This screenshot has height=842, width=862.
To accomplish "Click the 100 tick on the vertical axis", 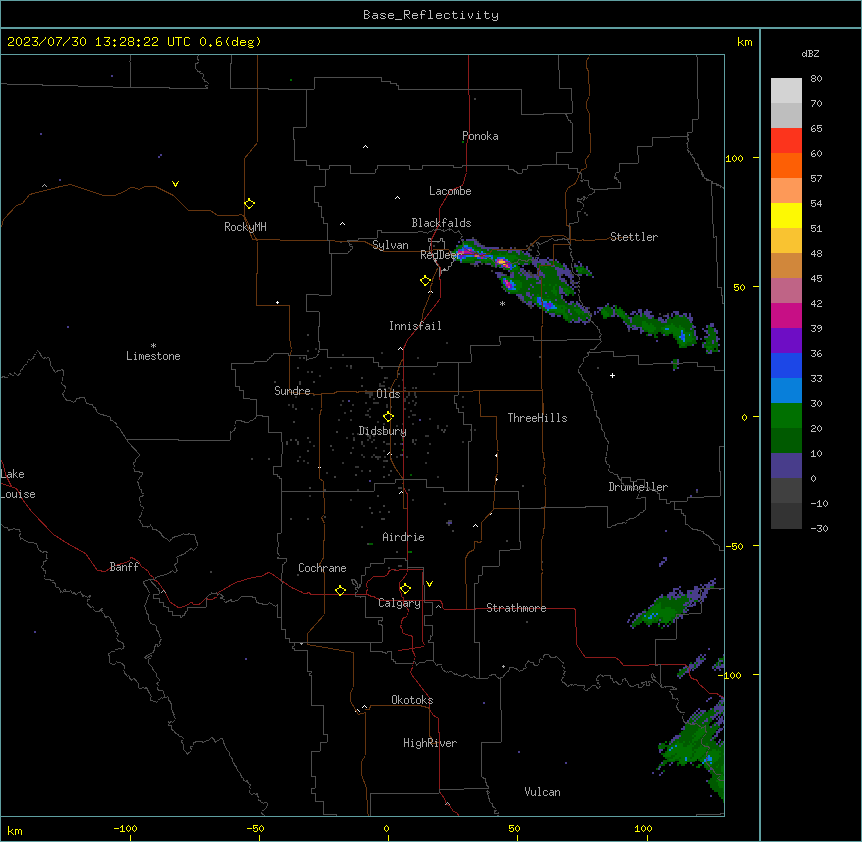I will (x=735, y=158).
